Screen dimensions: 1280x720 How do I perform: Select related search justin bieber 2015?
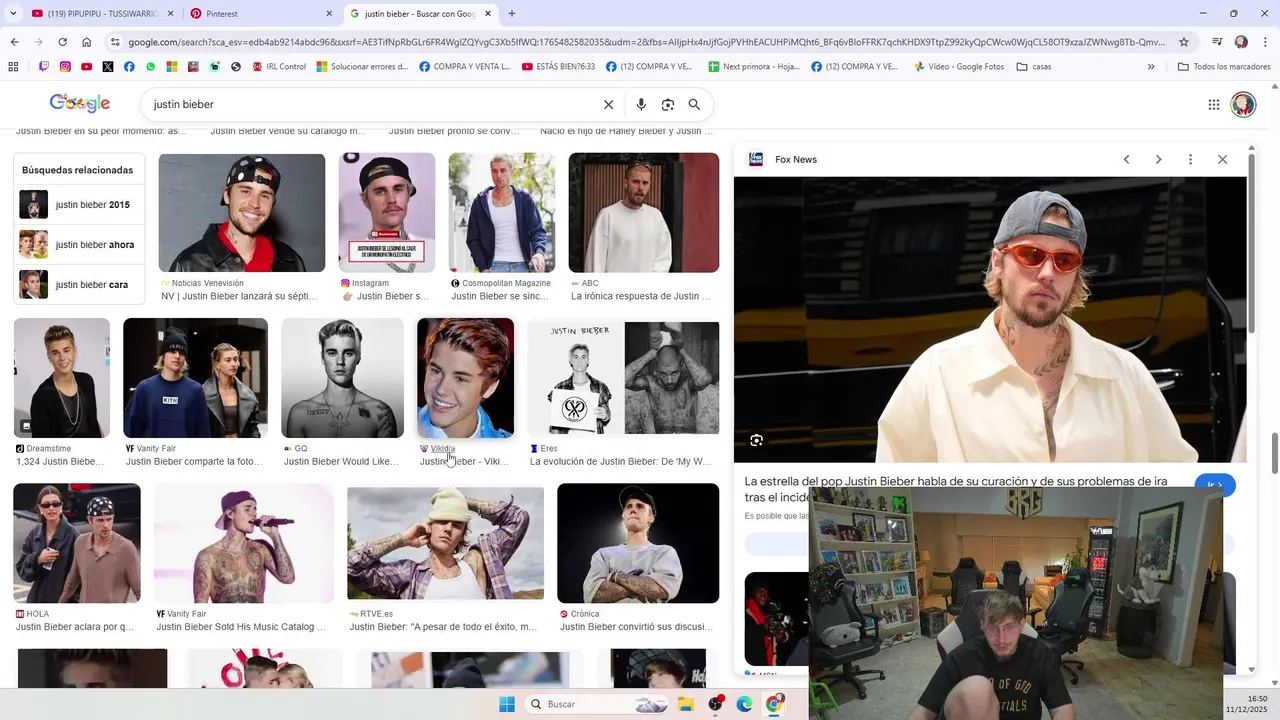click(x=79, y=205)
